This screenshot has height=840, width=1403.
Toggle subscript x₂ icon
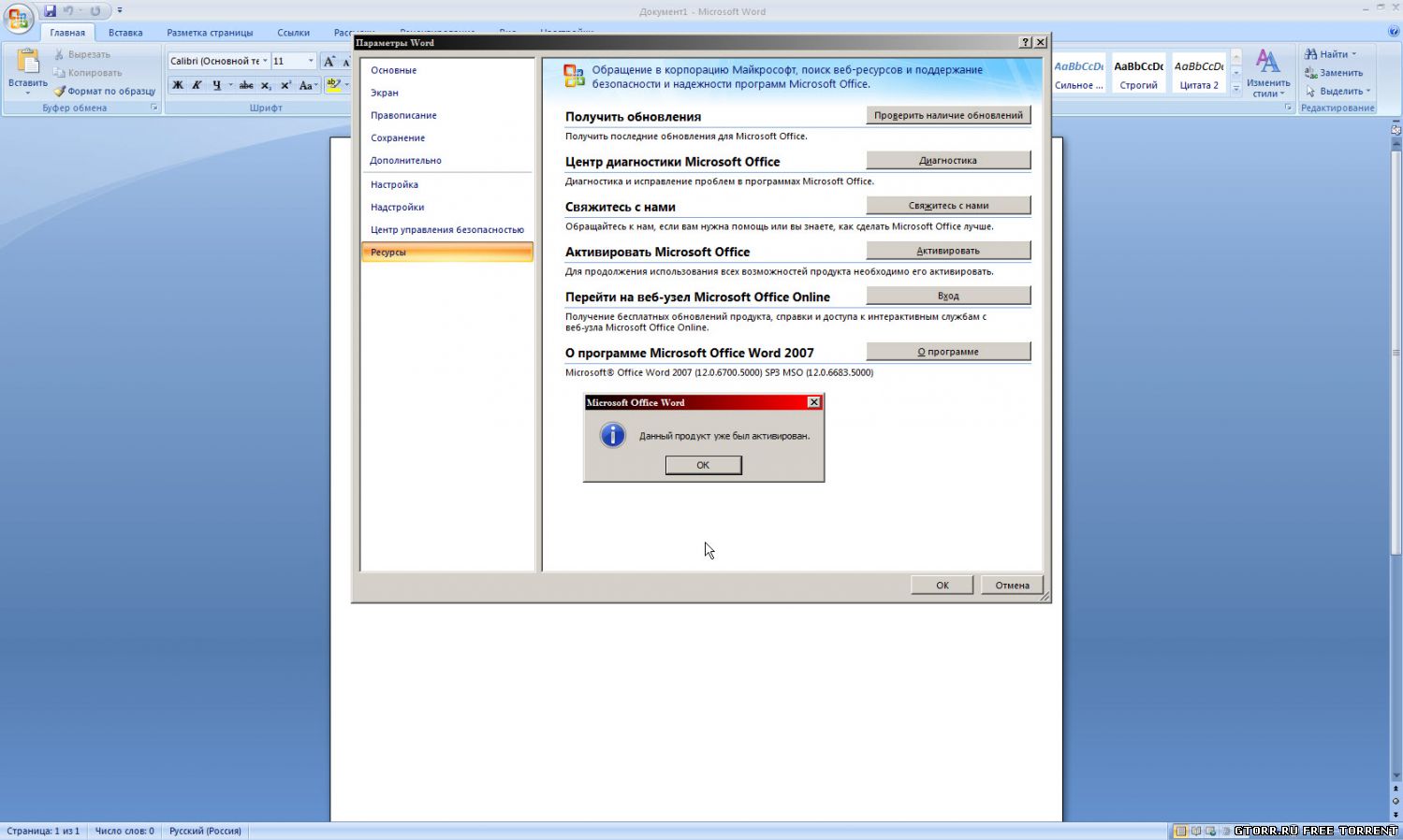266,85
